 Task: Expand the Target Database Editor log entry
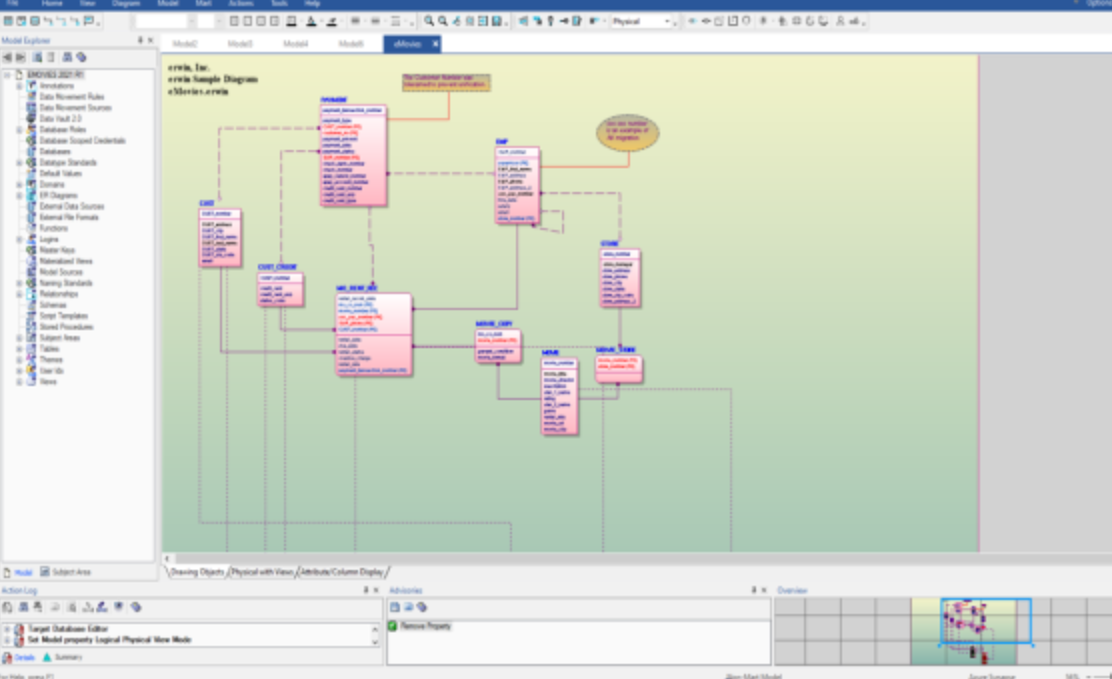tap(7, 629)
